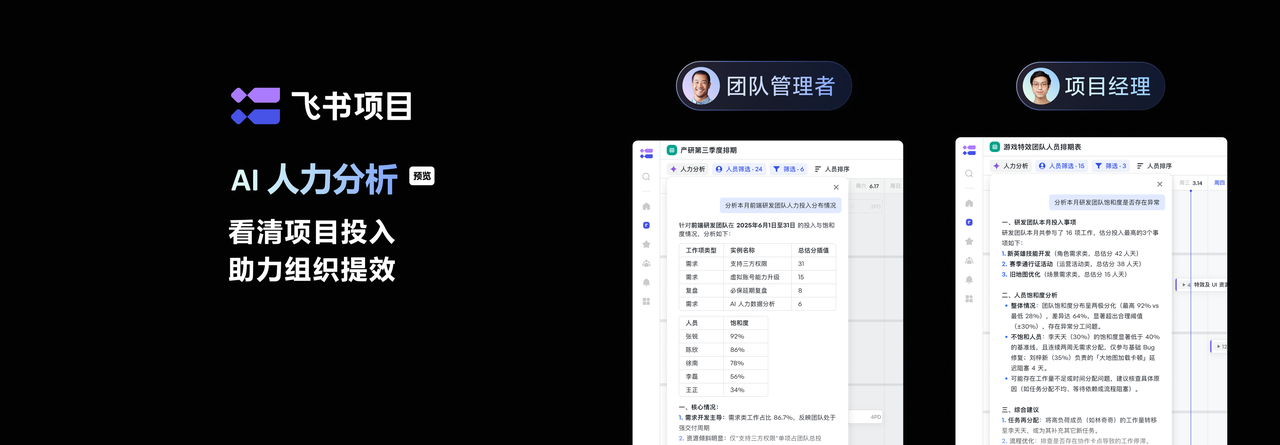The image size is (1280, 445).
Task: Open 人员筛选 · 15 filter
Action: click(1062, 166)
